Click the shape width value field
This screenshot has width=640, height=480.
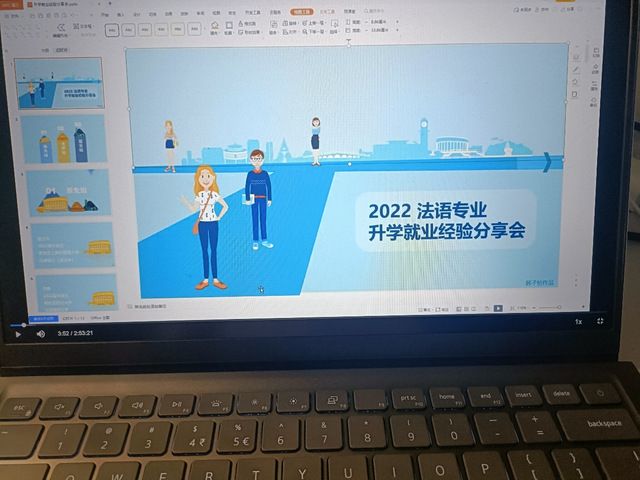point(378,30)
